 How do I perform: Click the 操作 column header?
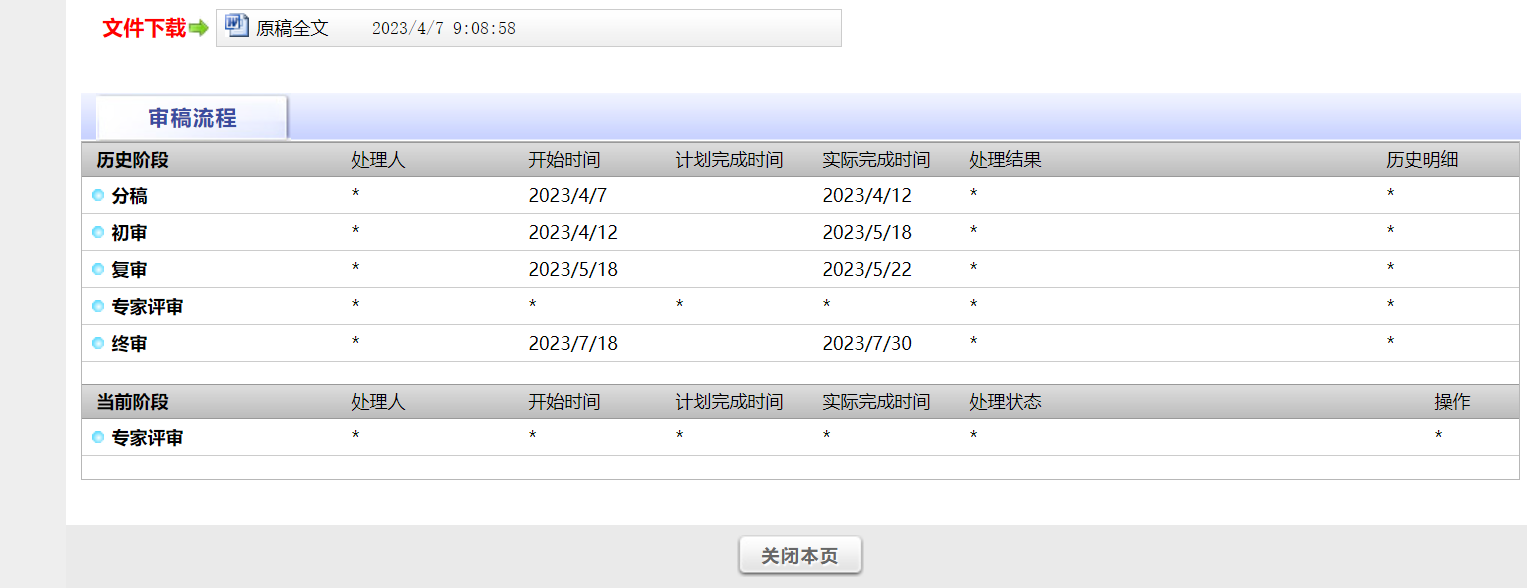1452,402
